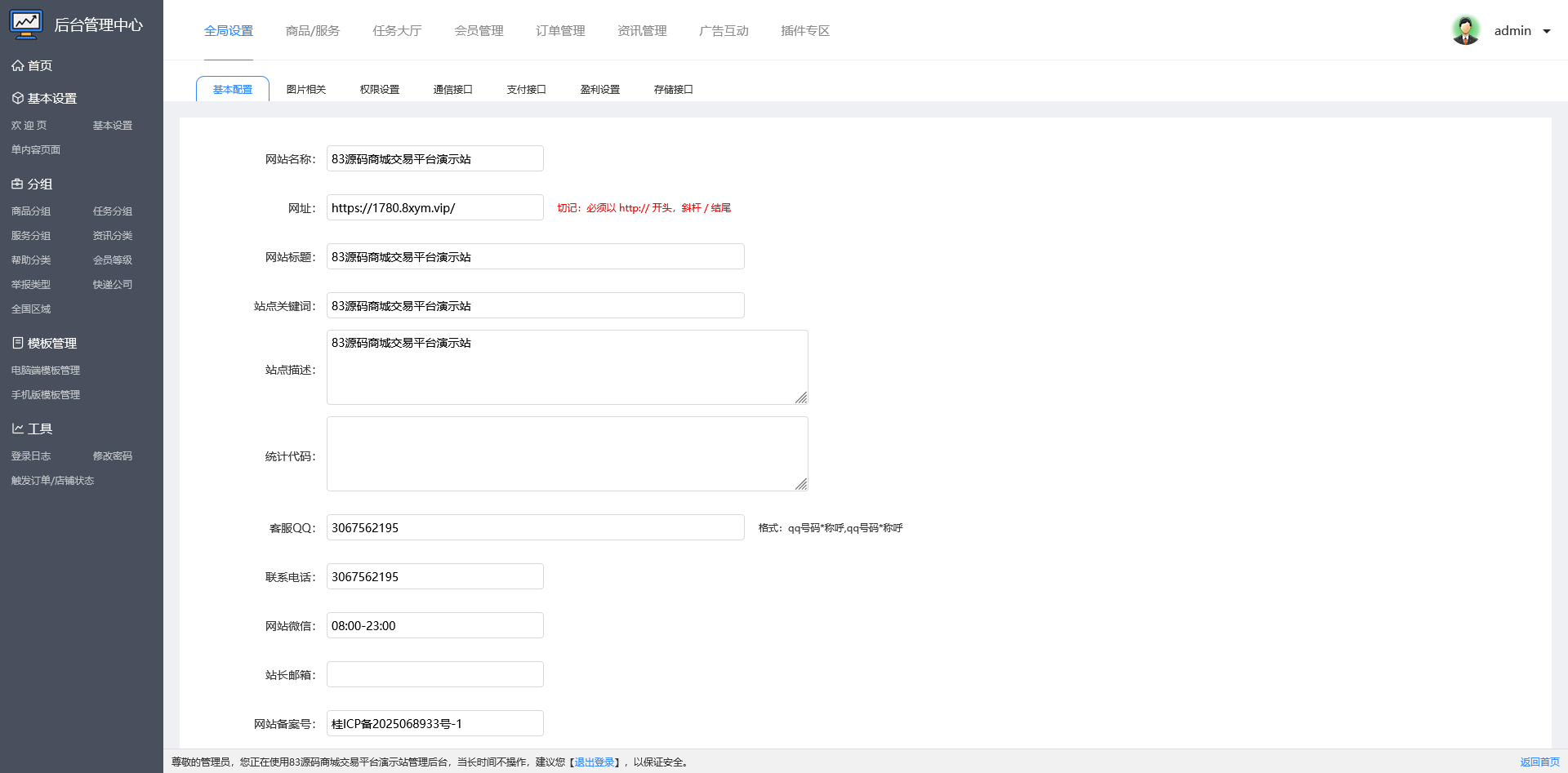Switch to the 基本配置 tab

(233, 89)
